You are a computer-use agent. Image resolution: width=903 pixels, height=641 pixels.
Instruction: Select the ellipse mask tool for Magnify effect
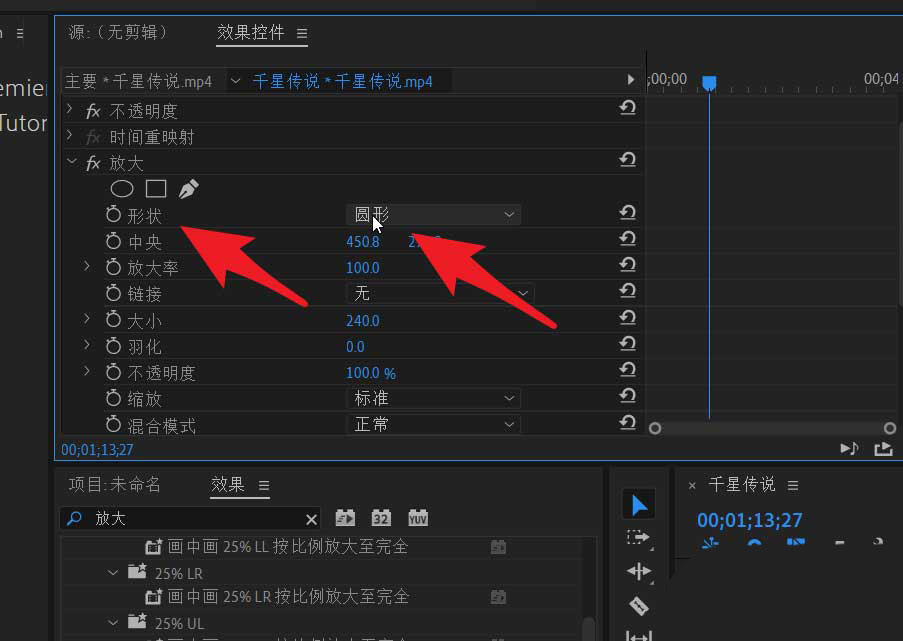click(x=121, y=189)
